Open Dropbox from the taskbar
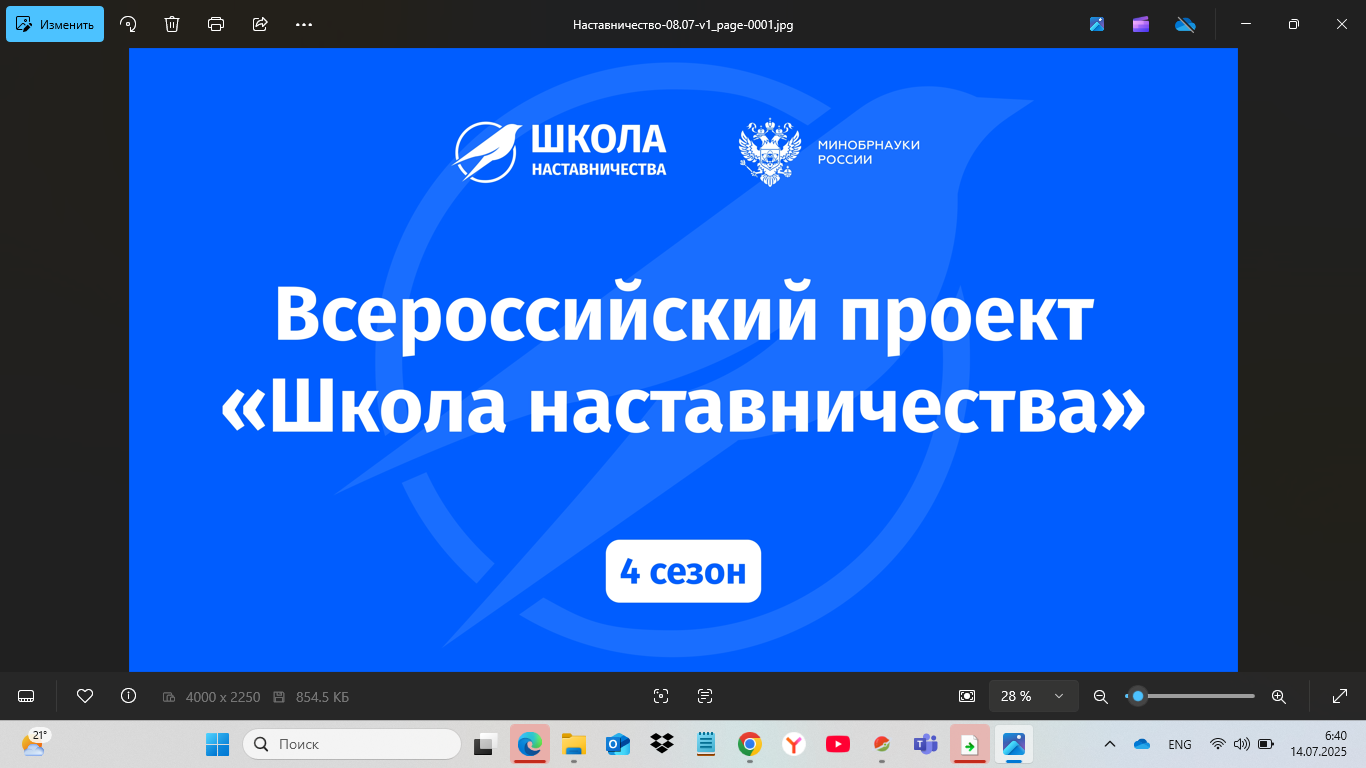The width and height of the screenshot is (1366, 768). point(661,744)
